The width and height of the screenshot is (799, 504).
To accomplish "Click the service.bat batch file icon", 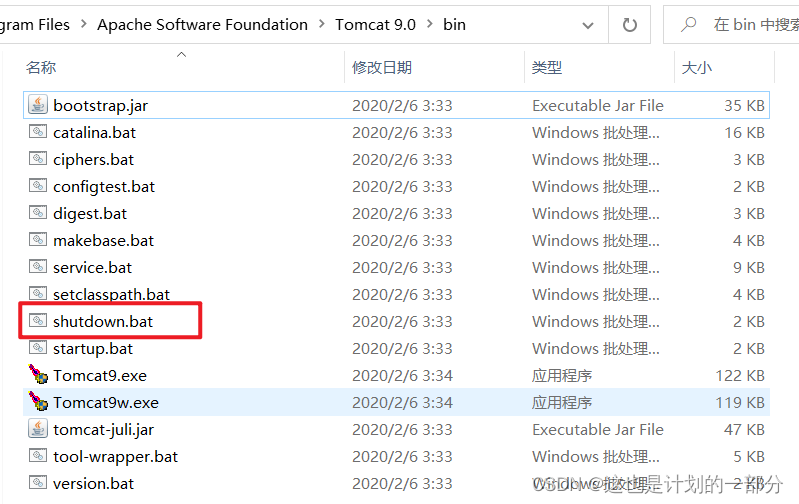I will [x=38, y=267].
